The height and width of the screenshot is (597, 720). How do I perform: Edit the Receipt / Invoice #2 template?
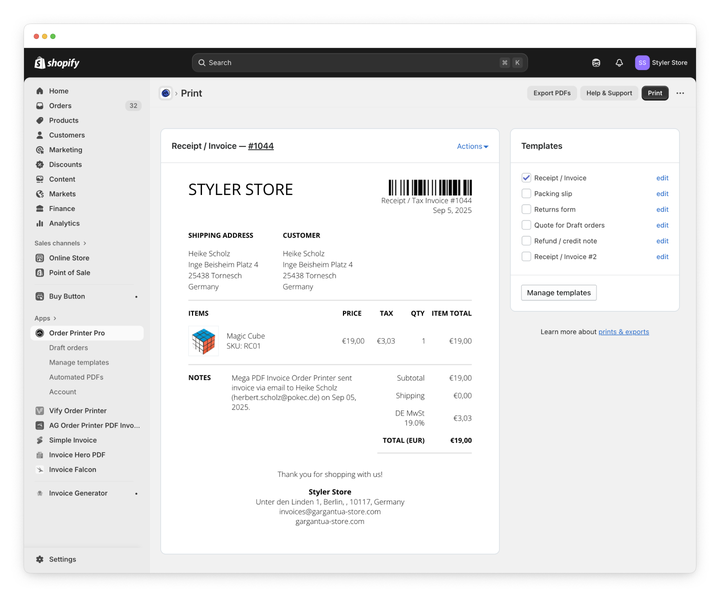662,257
